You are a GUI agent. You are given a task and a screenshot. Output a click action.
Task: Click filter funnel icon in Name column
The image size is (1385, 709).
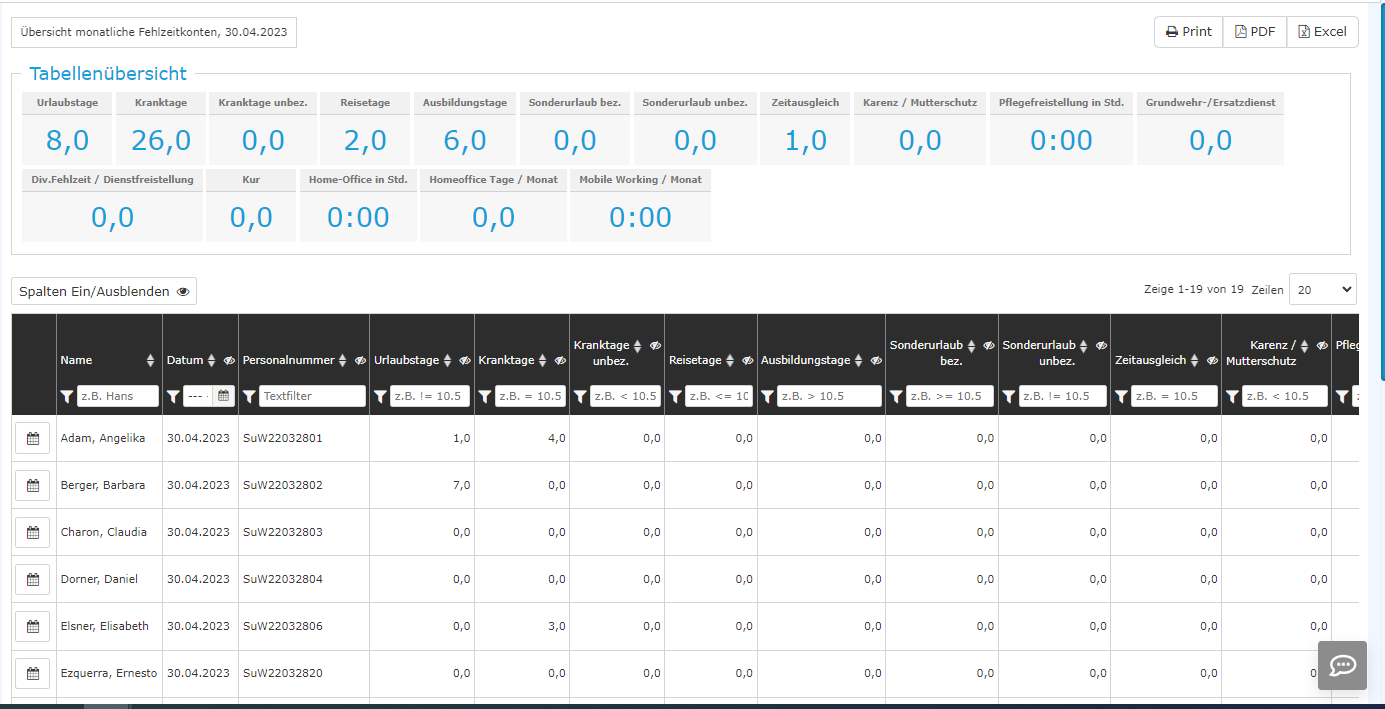pyautogui.click(x=67, y=397)
